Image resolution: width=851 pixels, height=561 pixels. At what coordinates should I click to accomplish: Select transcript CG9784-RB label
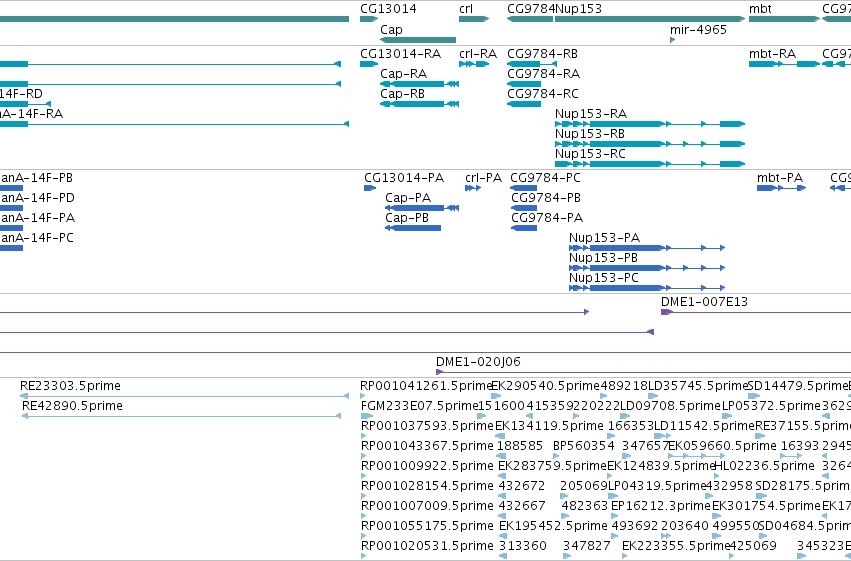click(x=543, y=54)
